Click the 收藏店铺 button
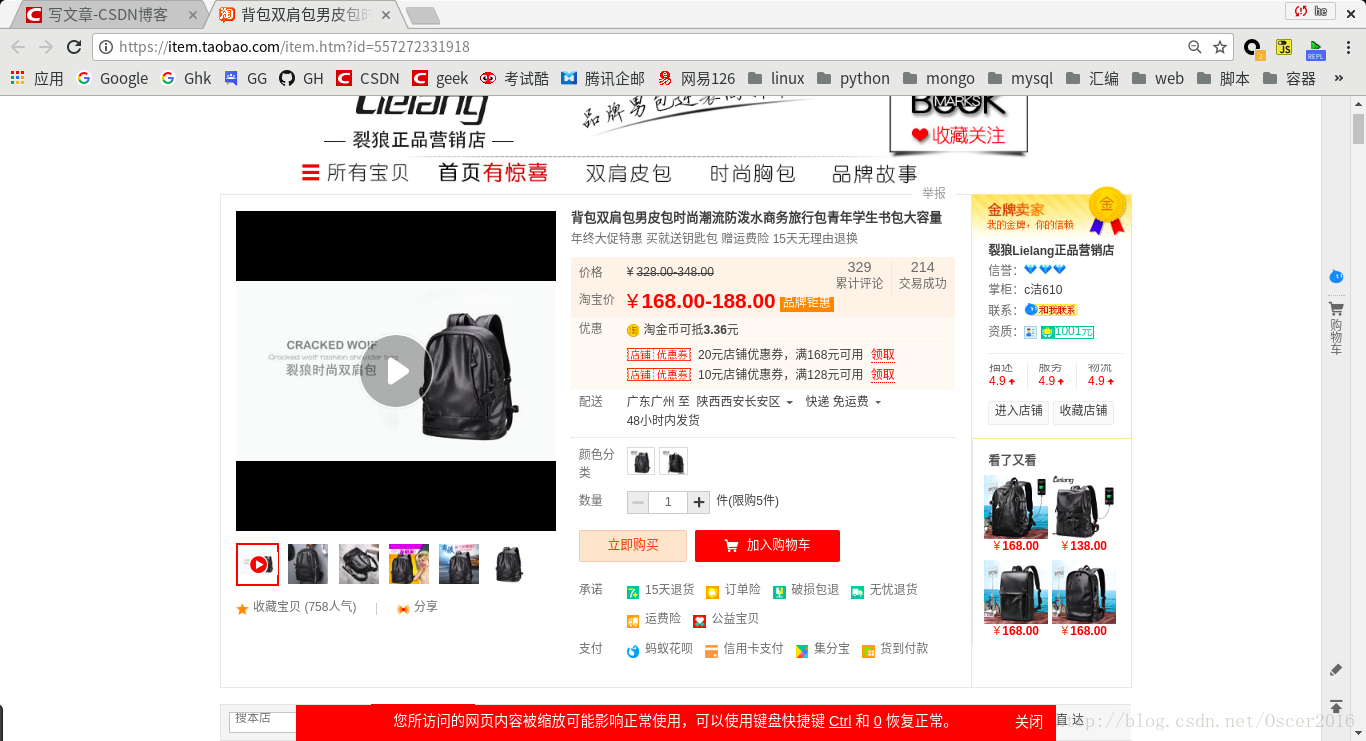 [x=1084, y=411]
